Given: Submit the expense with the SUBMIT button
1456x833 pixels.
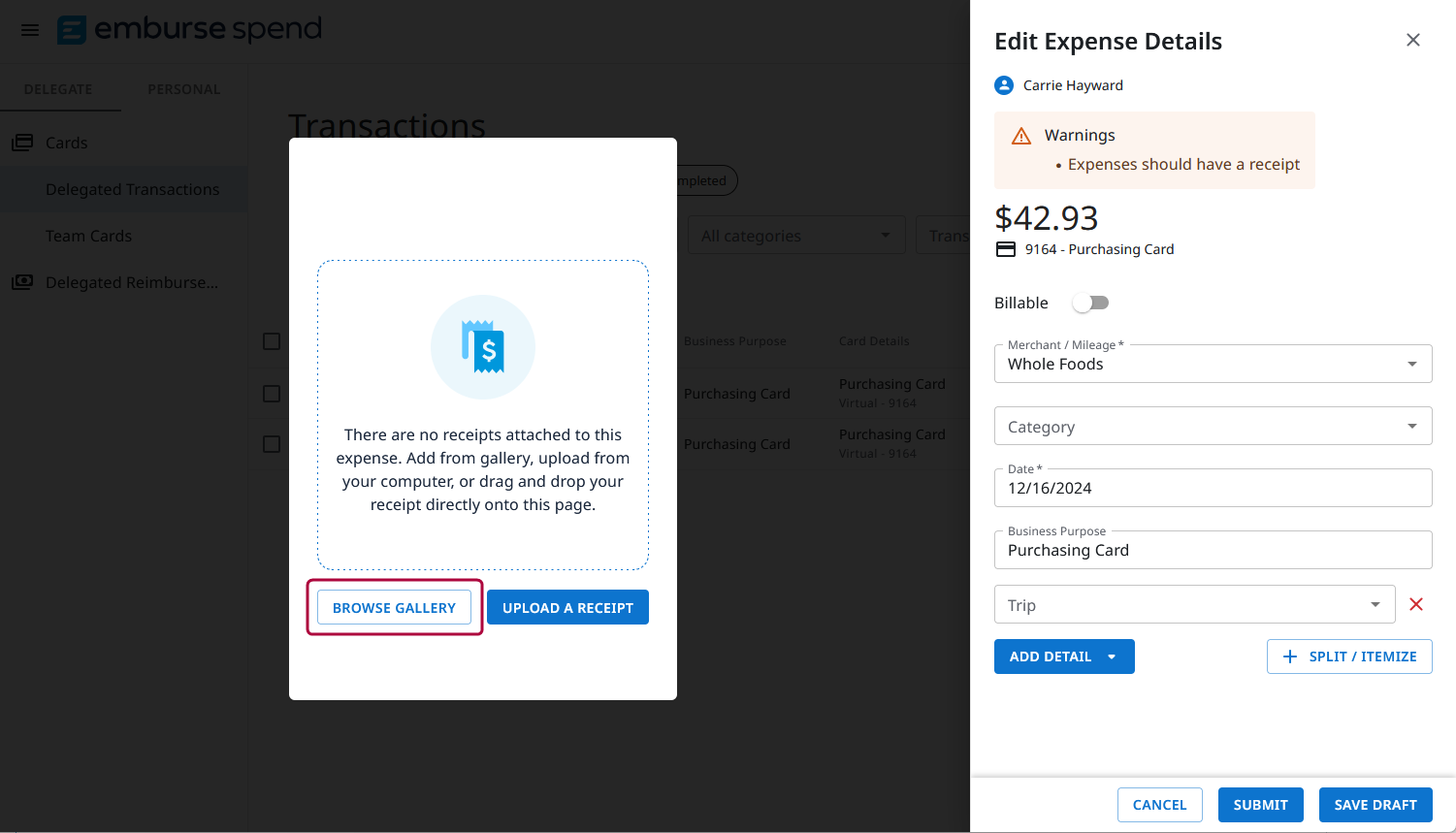Looking at the screenshot, I should tap(1260, 804).
